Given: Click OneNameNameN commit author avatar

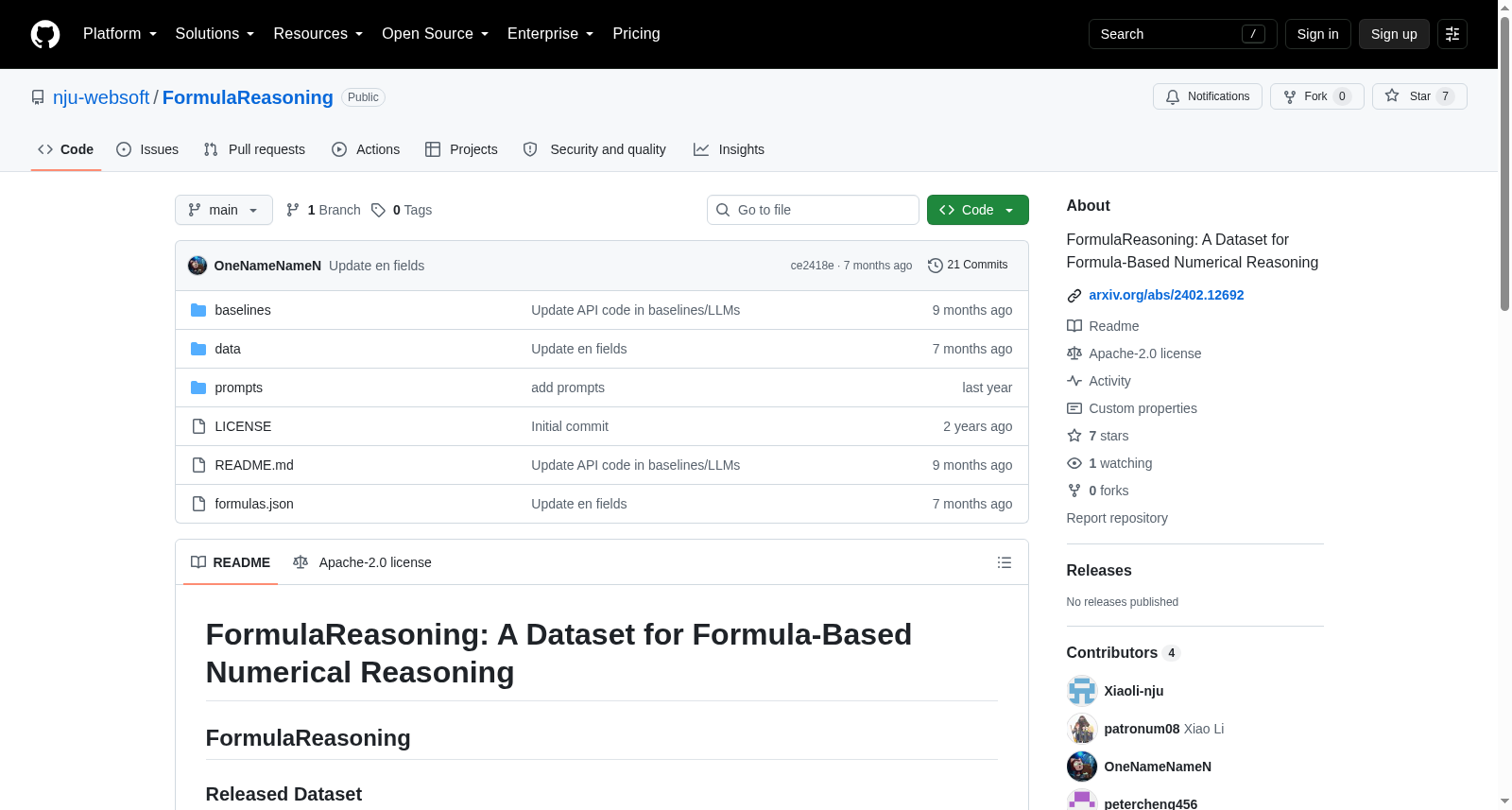Looking at the screenshot, I should (198, 266).
